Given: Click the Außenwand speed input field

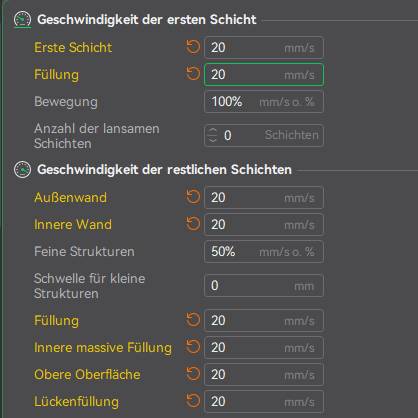Looking at the screenshot, I should click(264, 197).
